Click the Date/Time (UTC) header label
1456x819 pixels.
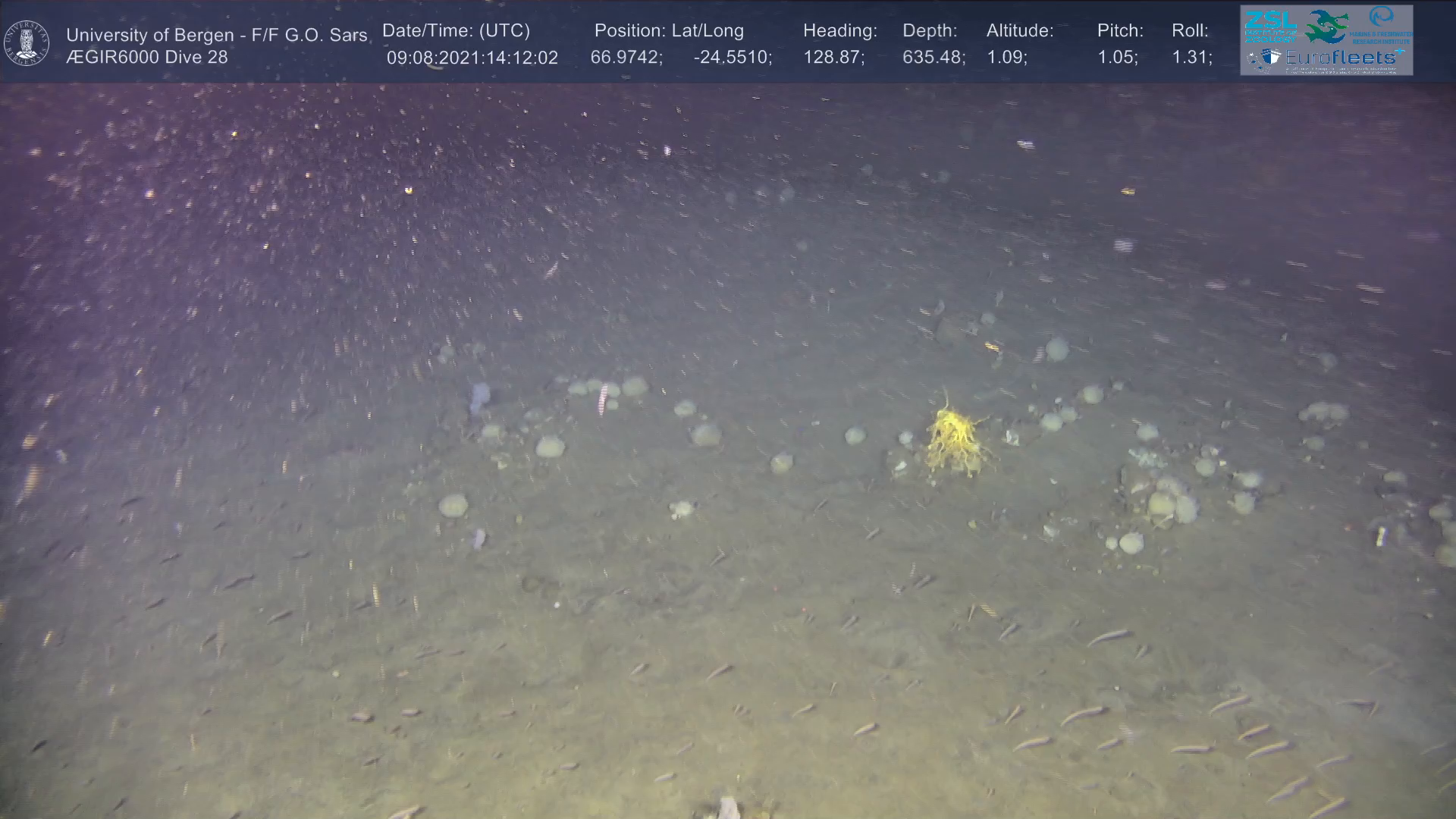pos(456,30)
